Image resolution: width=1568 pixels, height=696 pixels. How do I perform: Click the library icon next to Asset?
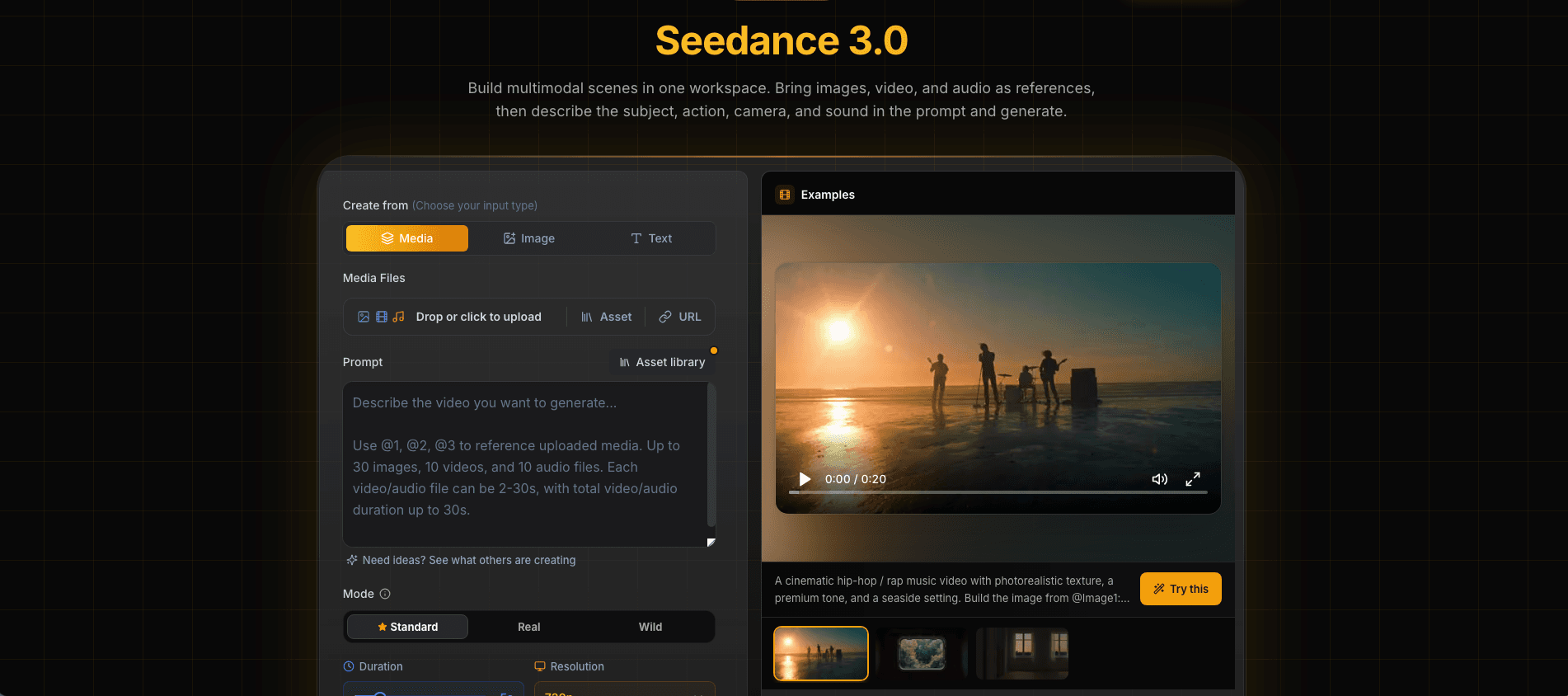point(587,317)
